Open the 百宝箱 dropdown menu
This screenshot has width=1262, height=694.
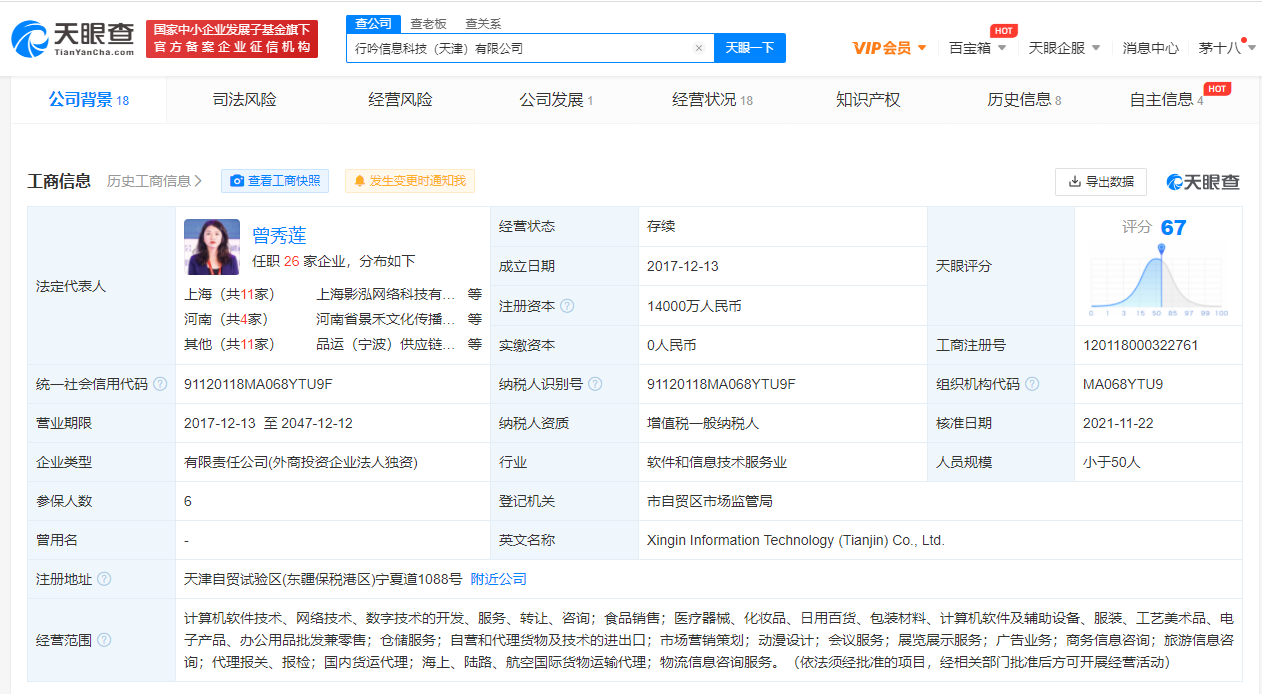pyautogui.click(x=977, y=48)
